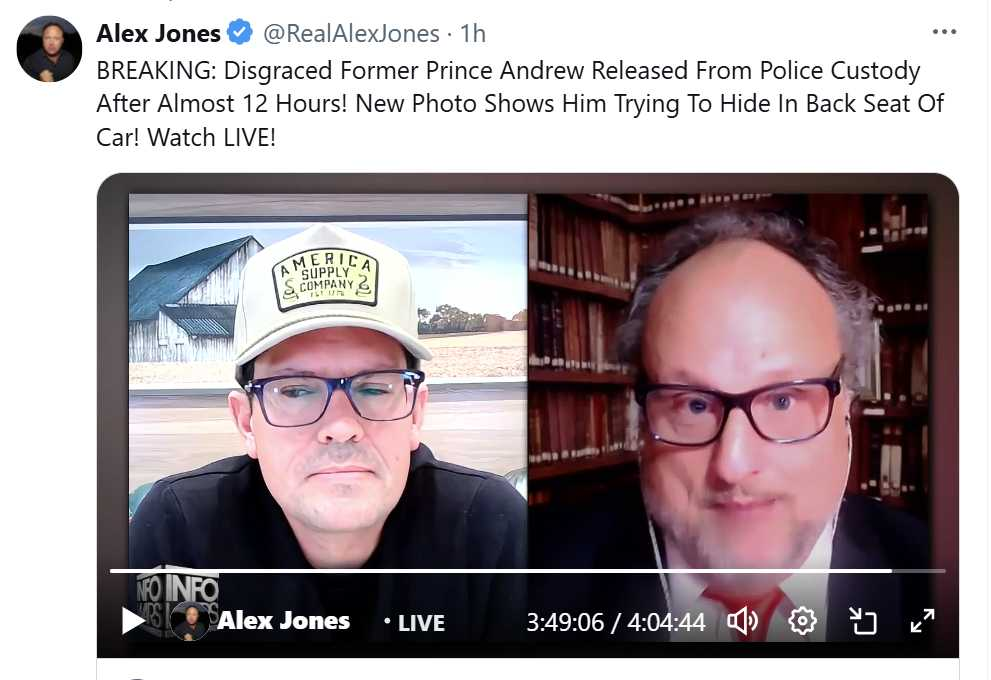Select the Alex Jones label inside the video player
The height and width of the screenshot is (680, 991).
283,621
